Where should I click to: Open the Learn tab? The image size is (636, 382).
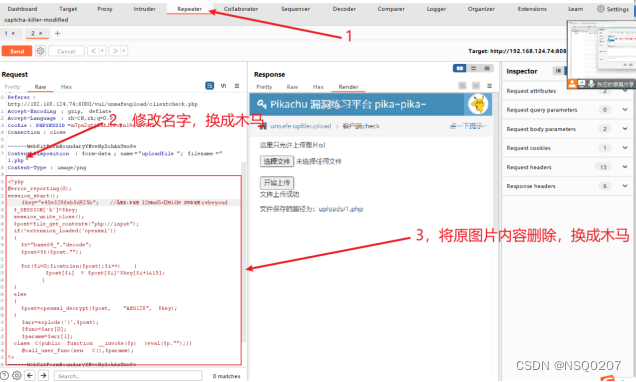575,9
